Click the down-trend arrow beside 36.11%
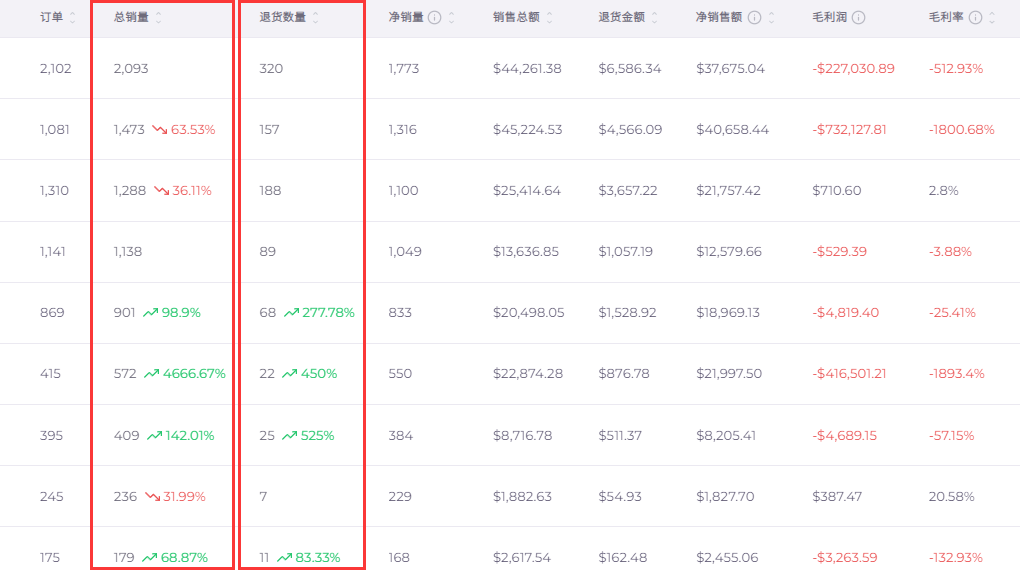1020x573 pixels. [x=161, y=191]
